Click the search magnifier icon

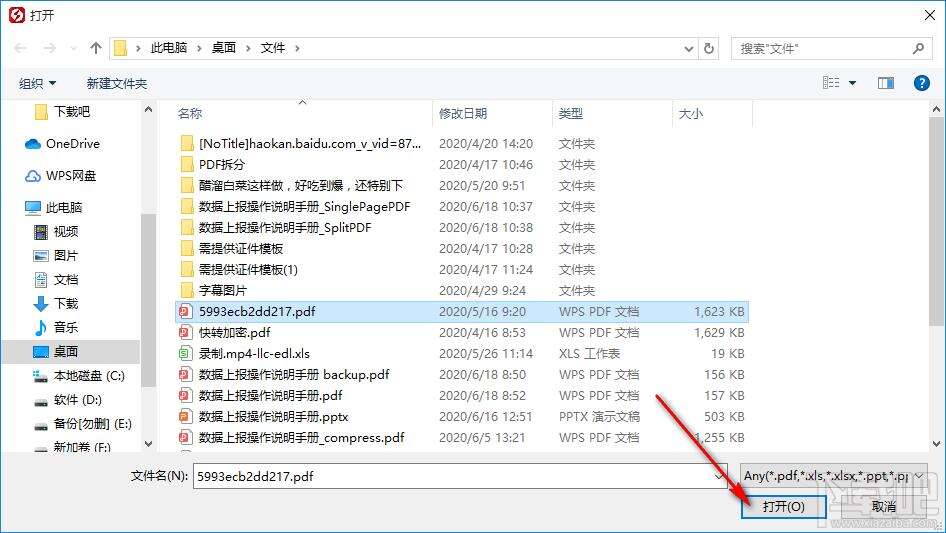pyautogui.click(x=918, y=48)
